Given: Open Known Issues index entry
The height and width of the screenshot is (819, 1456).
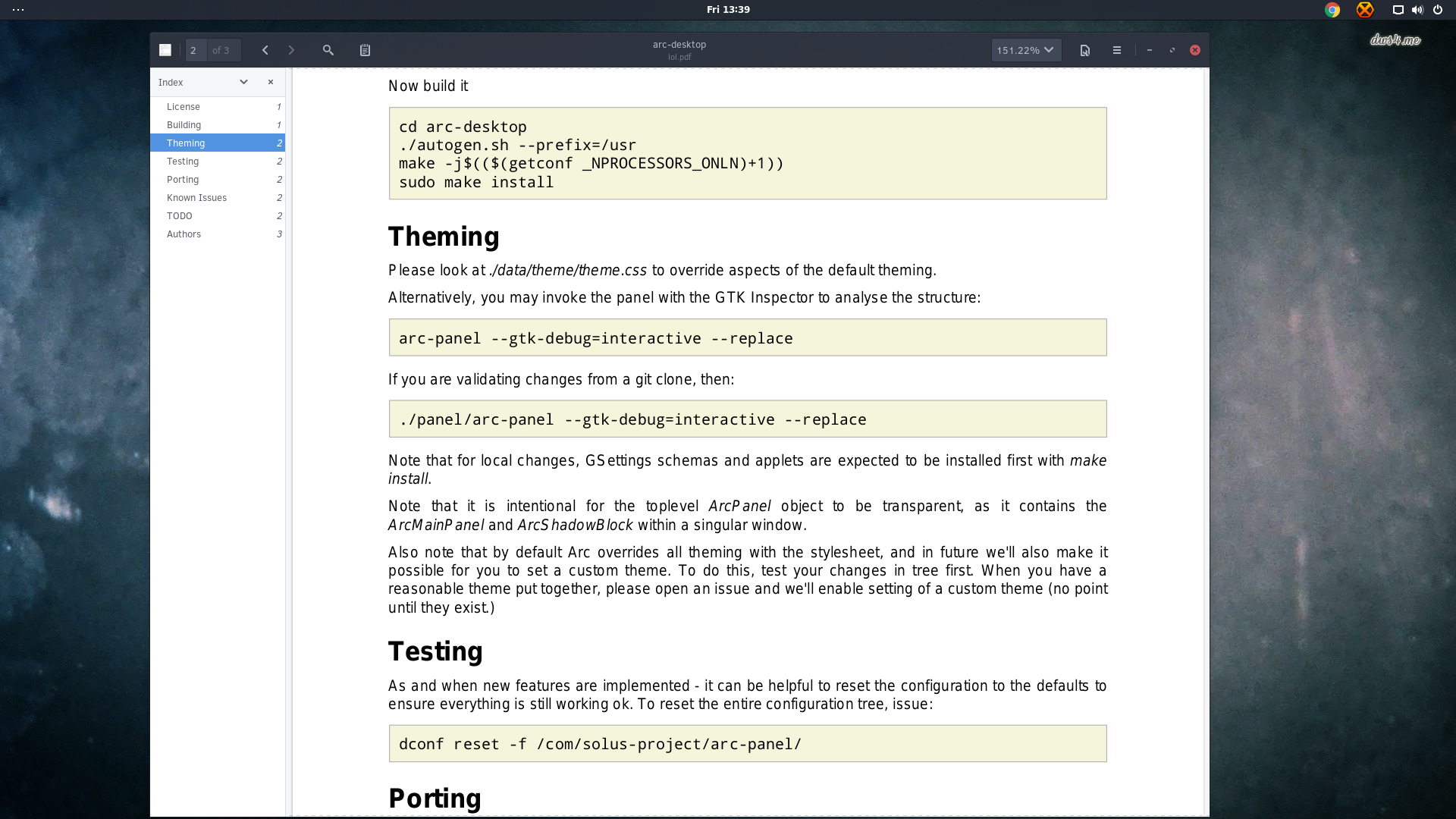Looking at the screenshot, I should (x=218, y=198).
